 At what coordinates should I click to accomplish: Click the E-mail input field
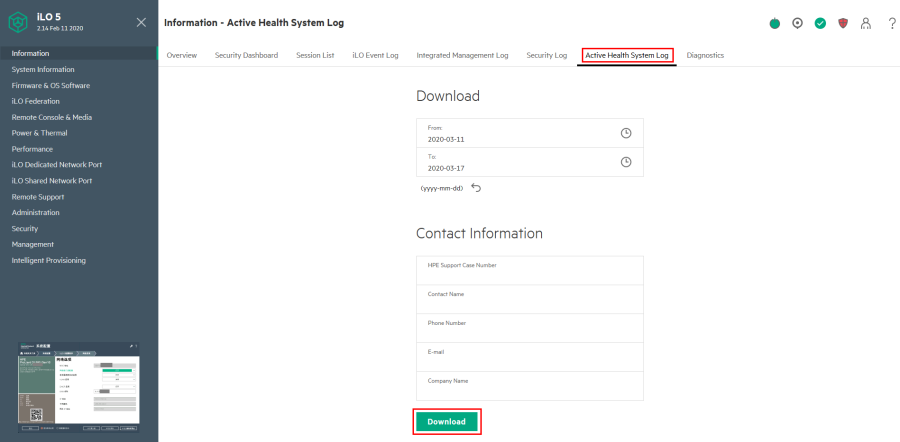coord(530,357)
